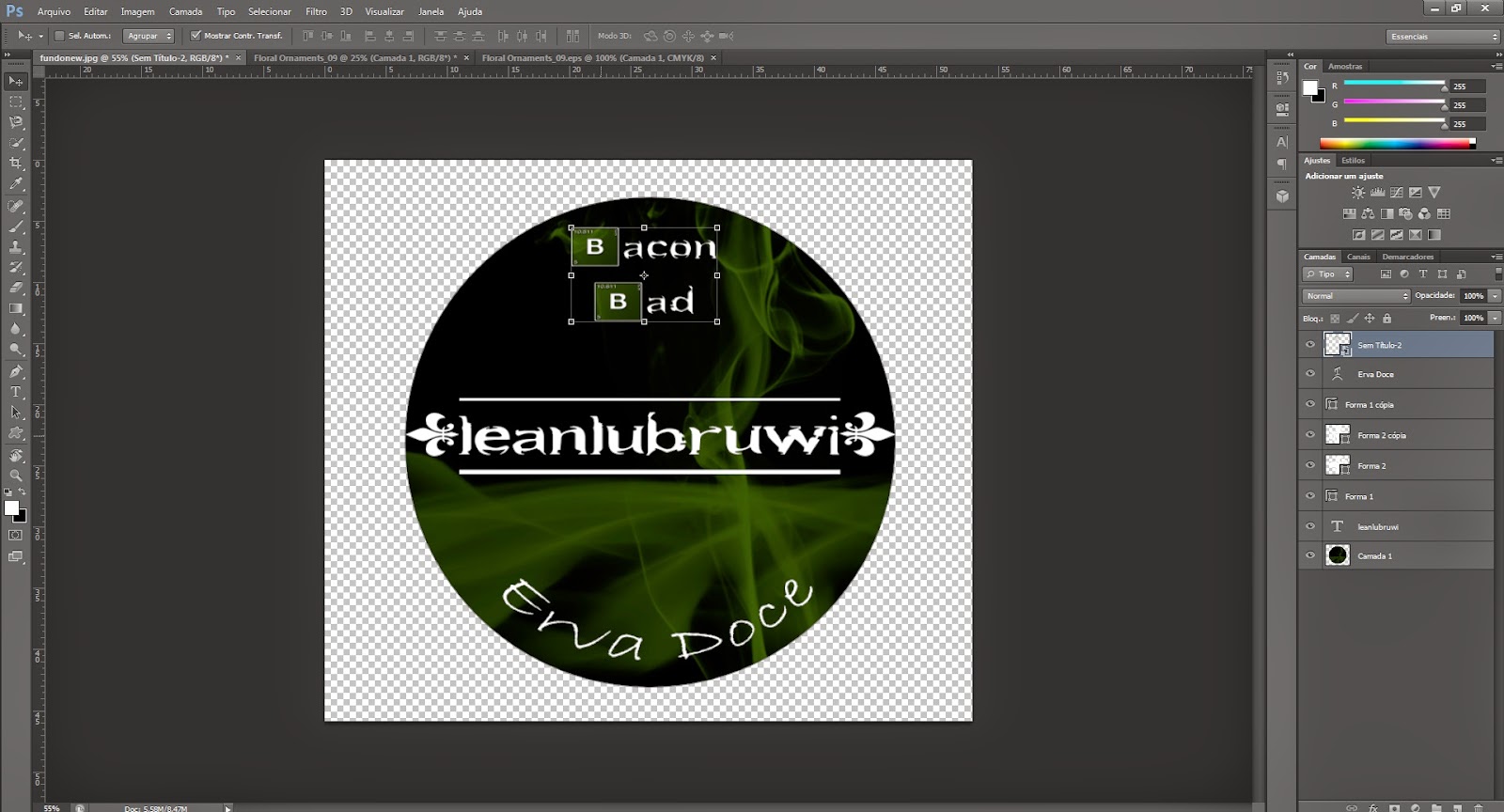Toggle Quick Mask mode icon

point(16,535)
